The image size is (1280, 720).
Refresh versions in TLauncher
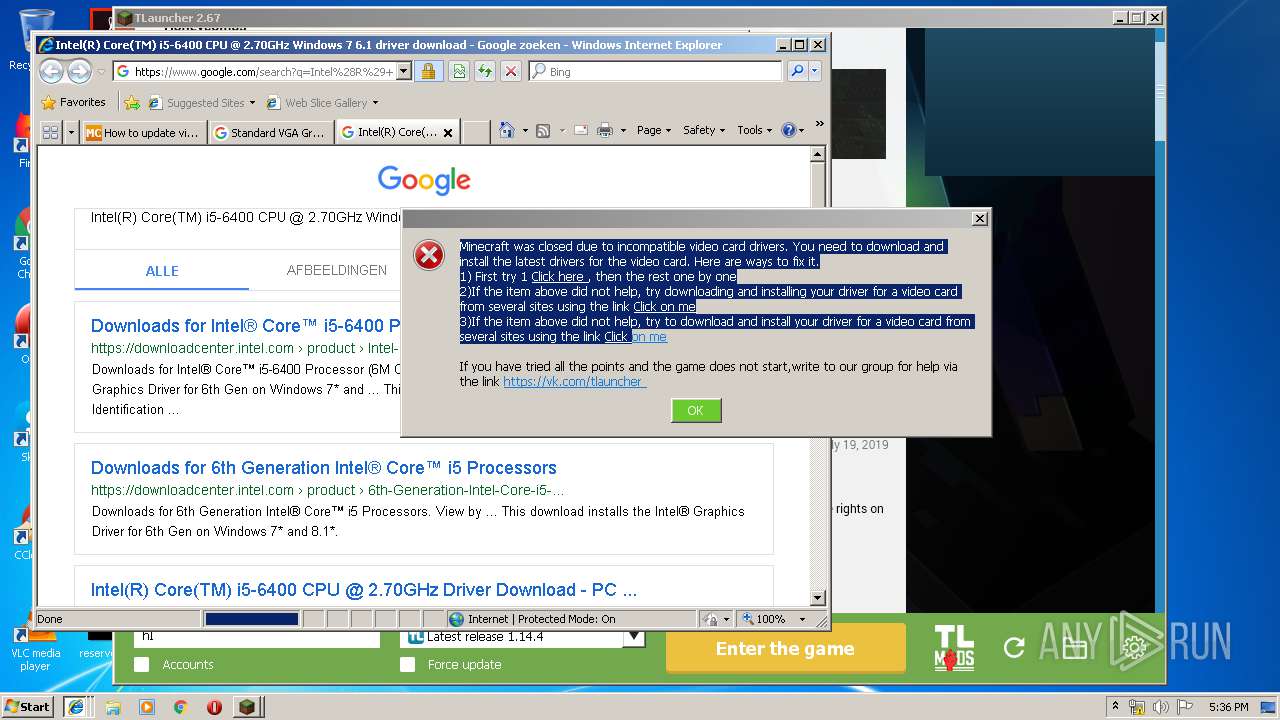tap(1014, 648)
